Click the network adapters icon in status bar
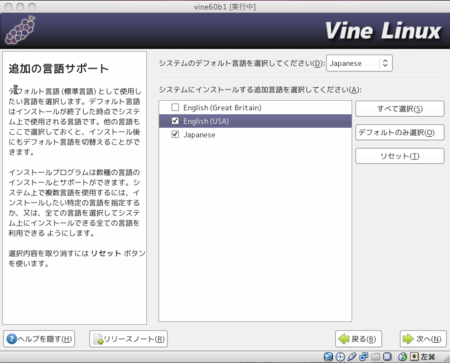This screenshot has height=363, width=450. click(364, 356)
